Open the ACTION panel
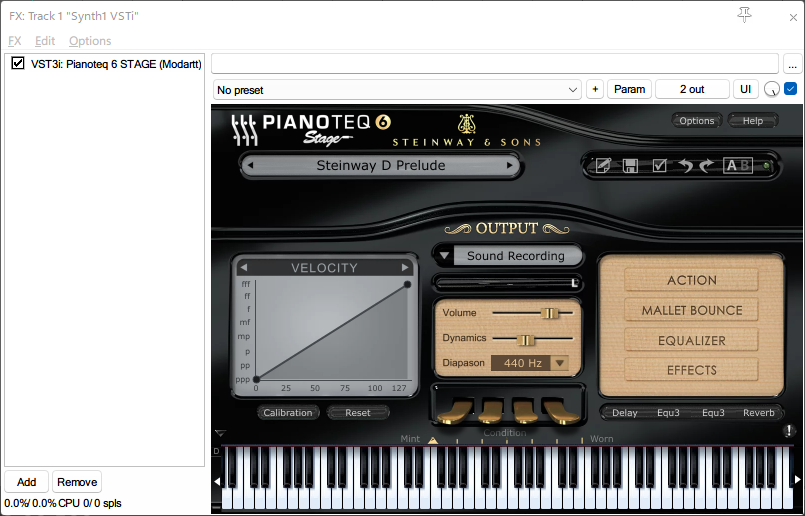This screenshot has width=805, height=516. pyautogui.click(x=692, y=280)
